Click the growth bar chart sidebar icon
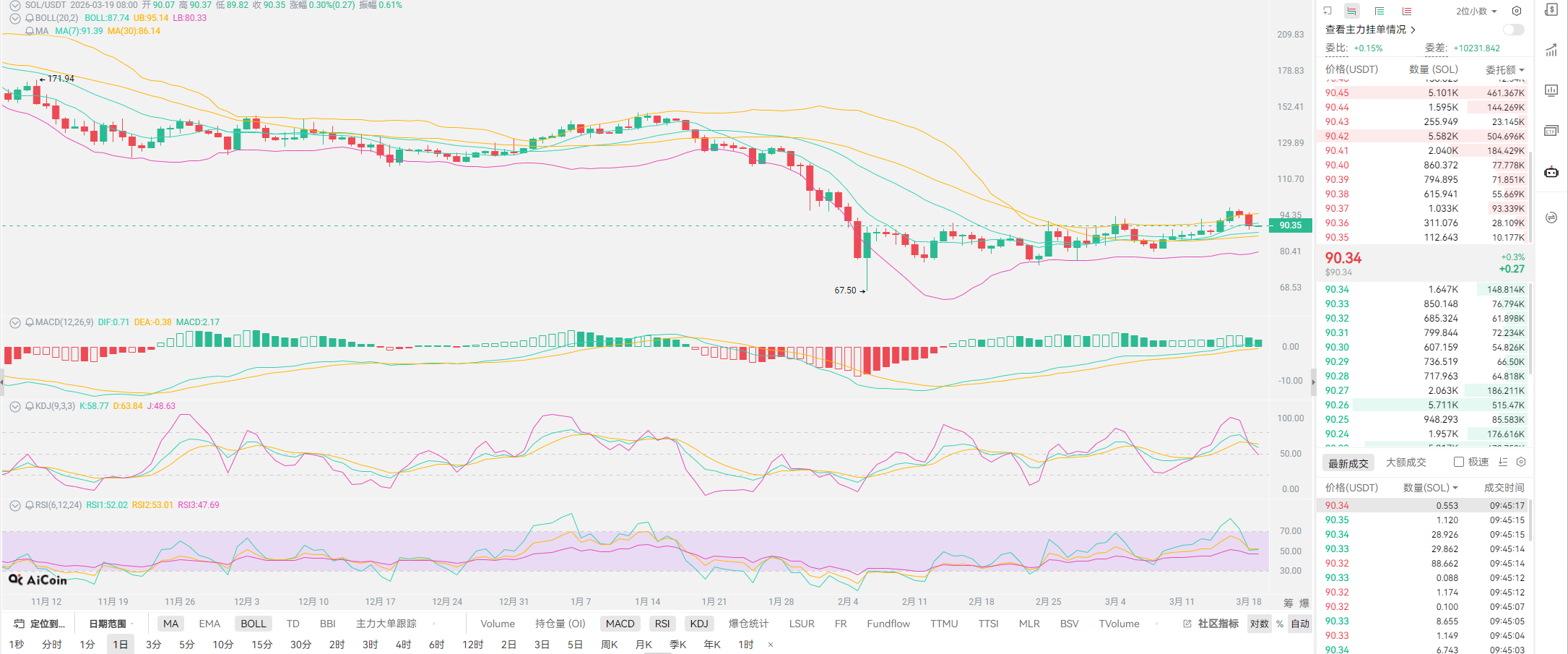Image resolution: width=1568 pixels, height=654 pixels. coord(1551,50)
